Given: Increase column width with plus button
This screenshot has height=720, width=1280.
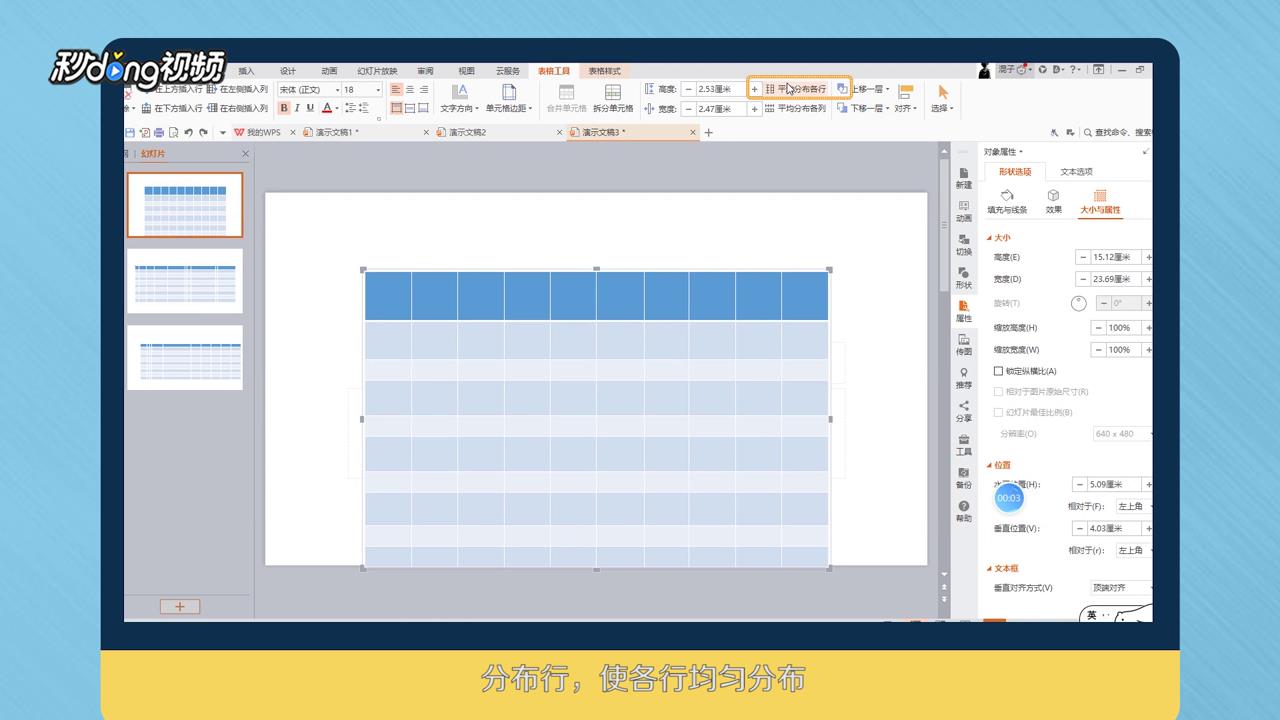Looking at the screenshot, I should (x=755, y=108).
